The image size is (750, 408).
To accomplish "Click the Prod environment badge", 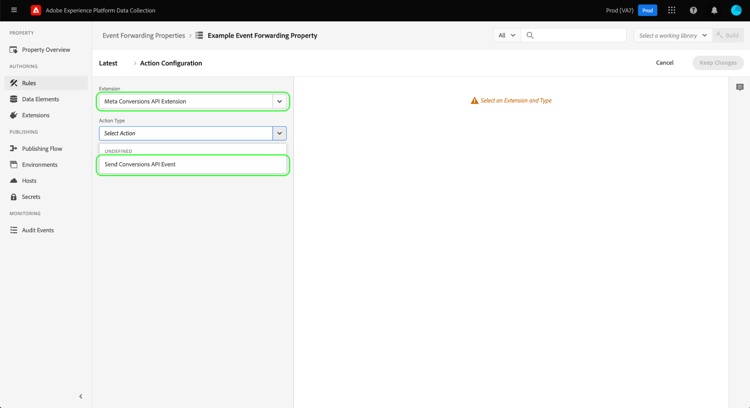I will click(647, 10).
